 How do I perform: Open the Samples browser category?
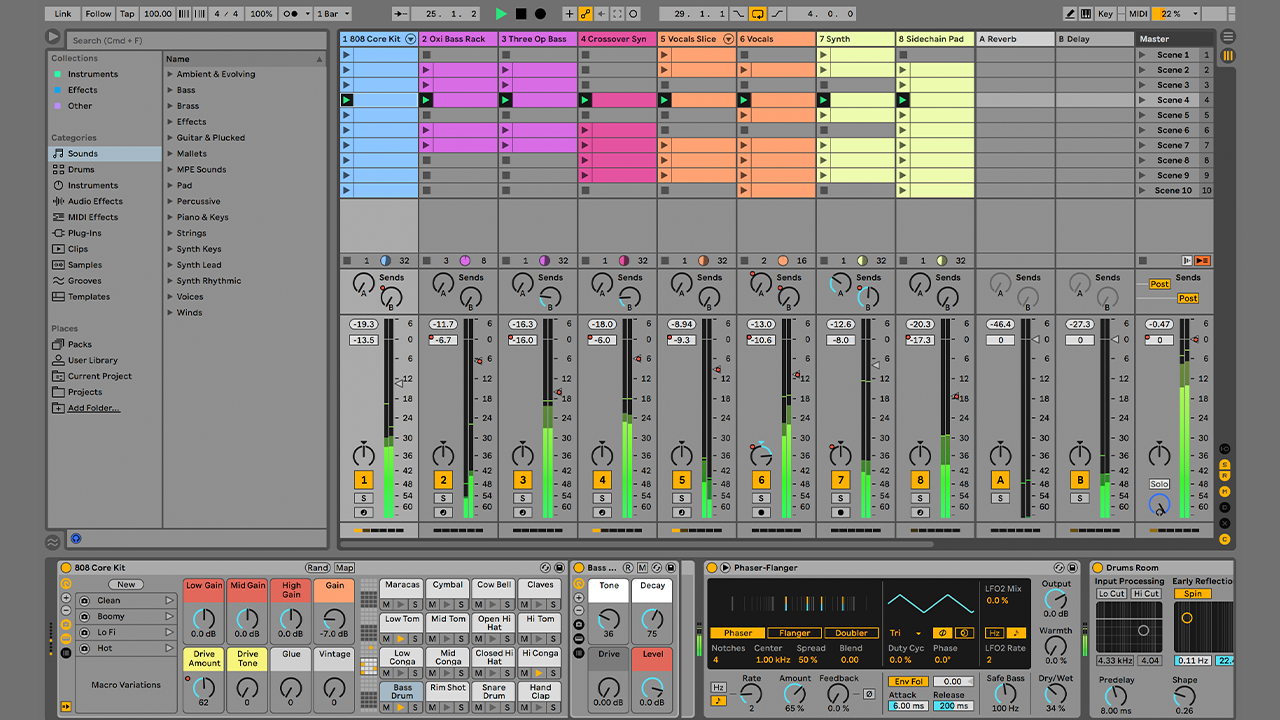click(x=85, y=265)
